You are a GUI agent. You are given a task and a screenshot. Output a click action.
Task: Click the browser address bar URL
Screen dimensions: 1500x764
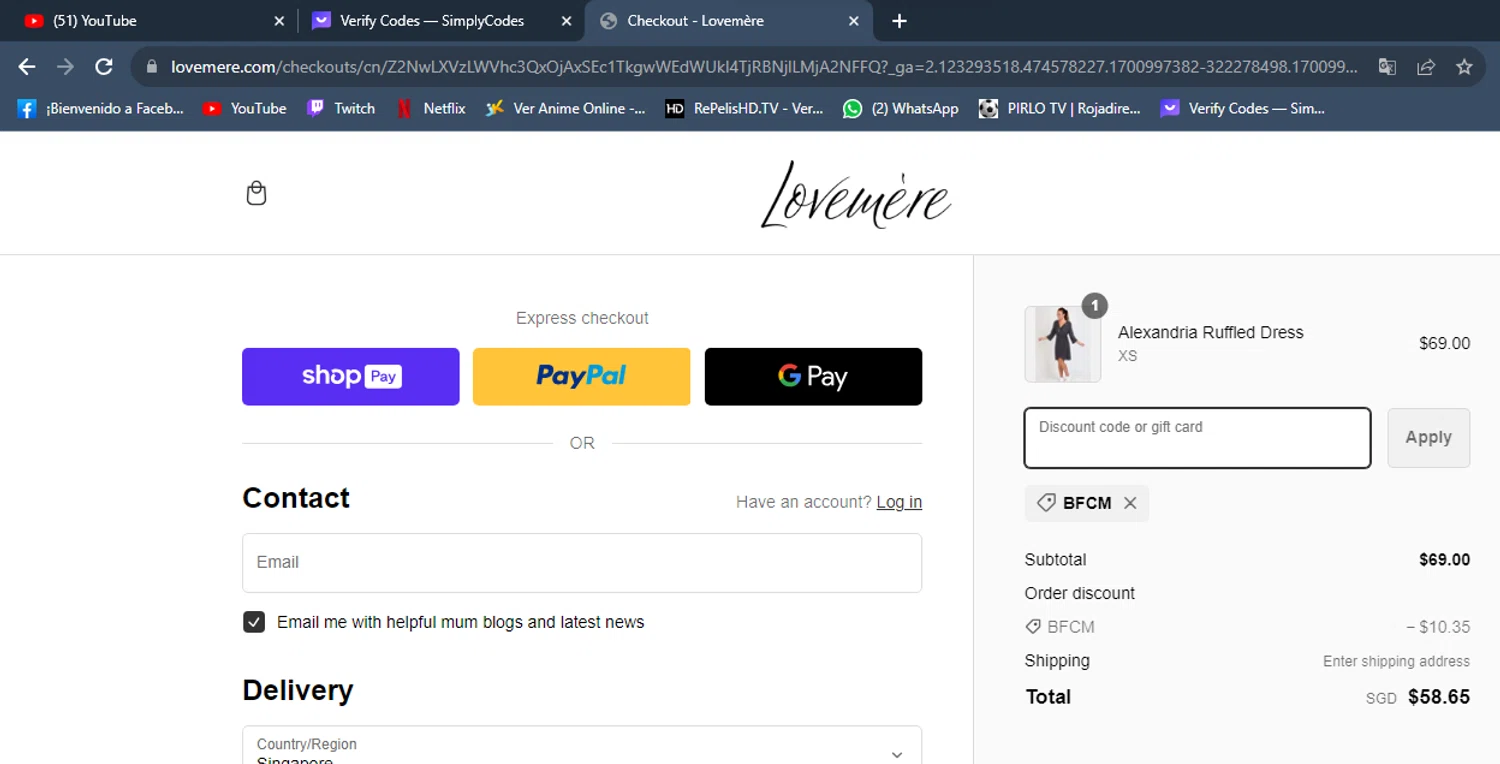[765, 67]
